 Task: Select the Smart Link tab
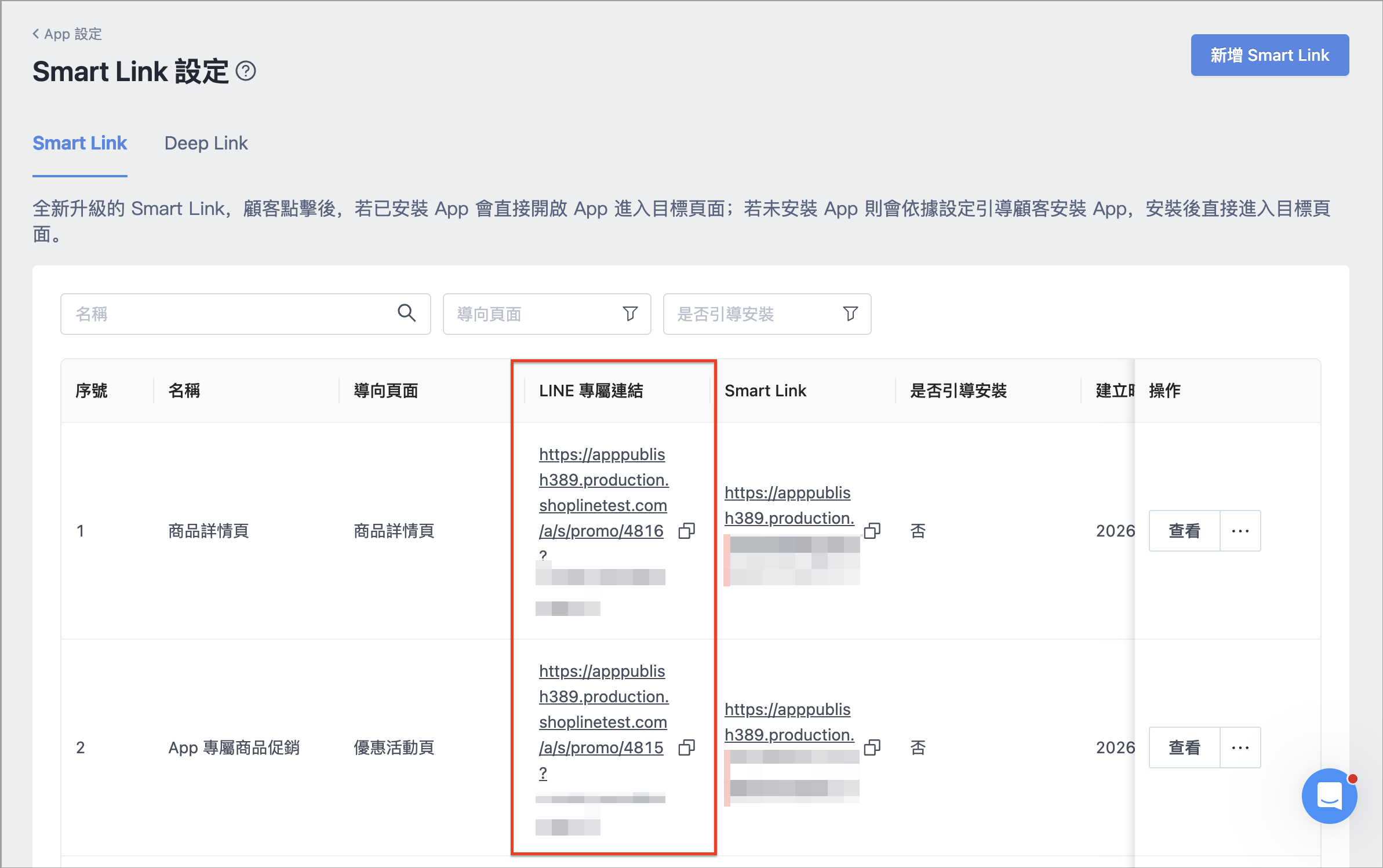[x=80, y=143]
